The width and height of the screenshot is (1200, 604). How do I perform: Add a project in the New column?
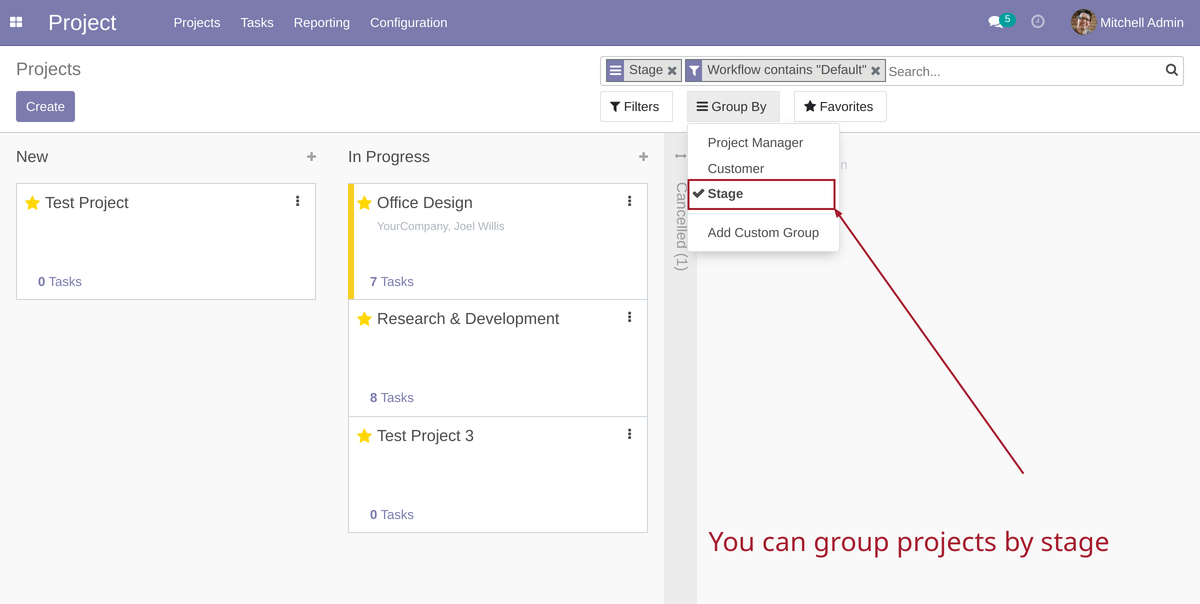[x=311, y=156]
